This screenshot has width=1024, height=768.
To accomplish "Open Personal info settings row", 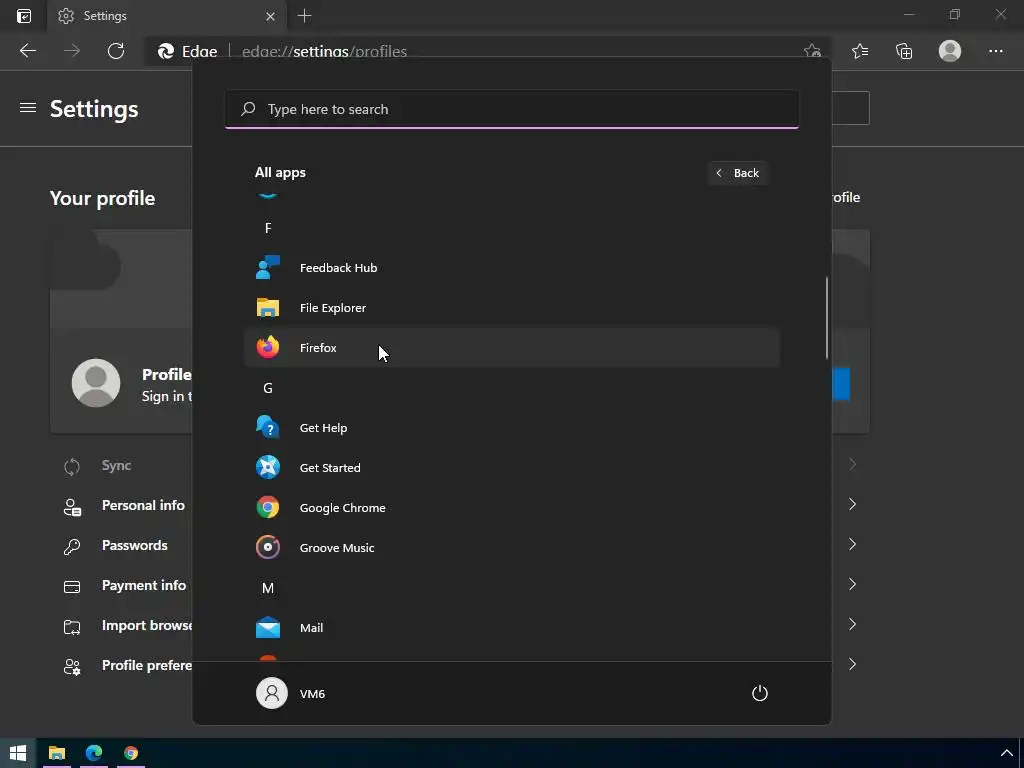I will click(x=143, y=505).
